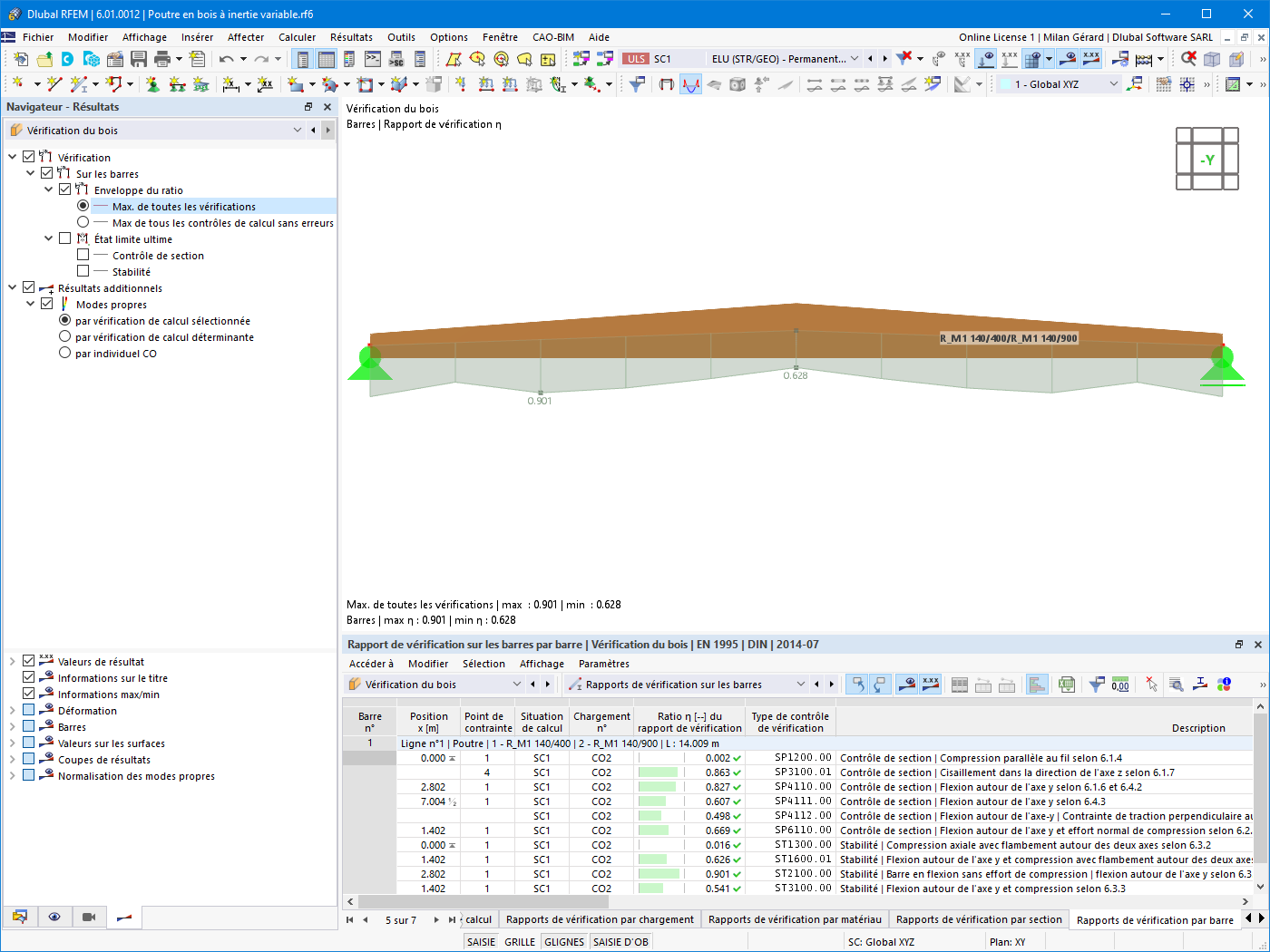Open the navigator views camera tab
1270x952 pixels.
(x=89, y=917)
